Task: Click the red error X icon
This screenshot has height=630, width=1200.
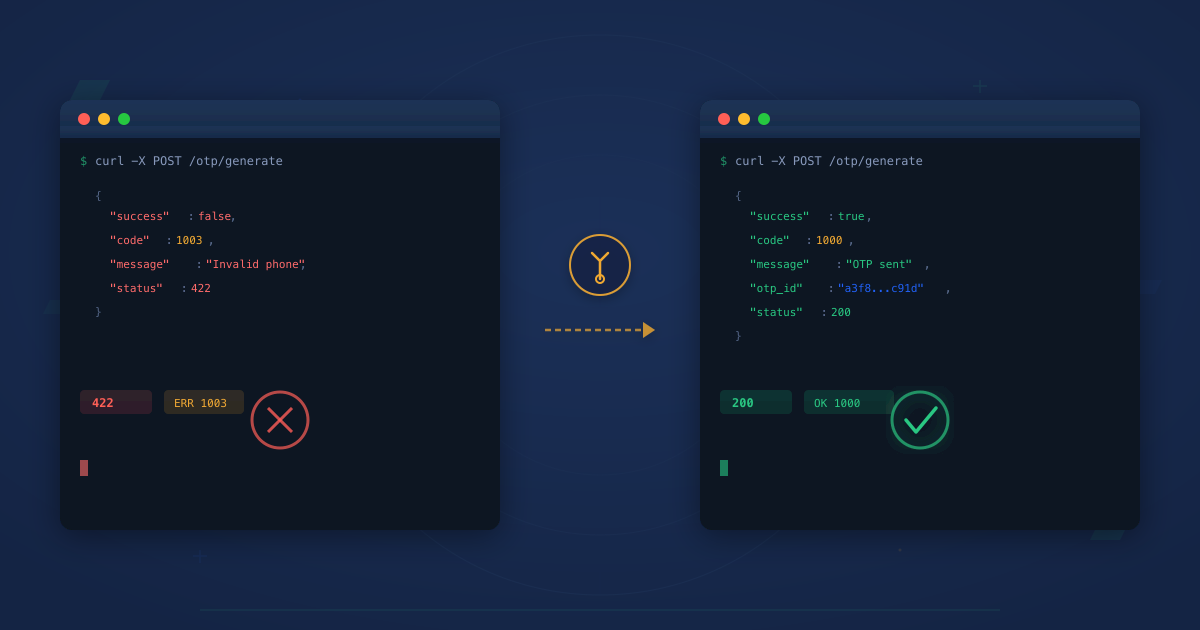Action: click(280, 420)
